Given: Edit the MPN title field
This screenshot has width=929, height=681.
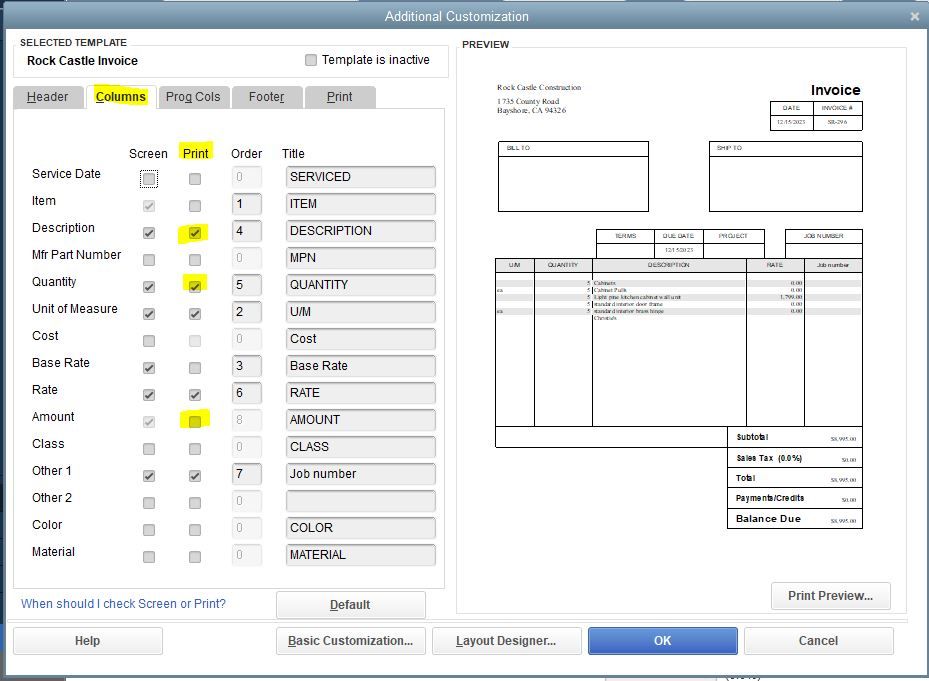Looking at the screenshot, I should [360, 258].
